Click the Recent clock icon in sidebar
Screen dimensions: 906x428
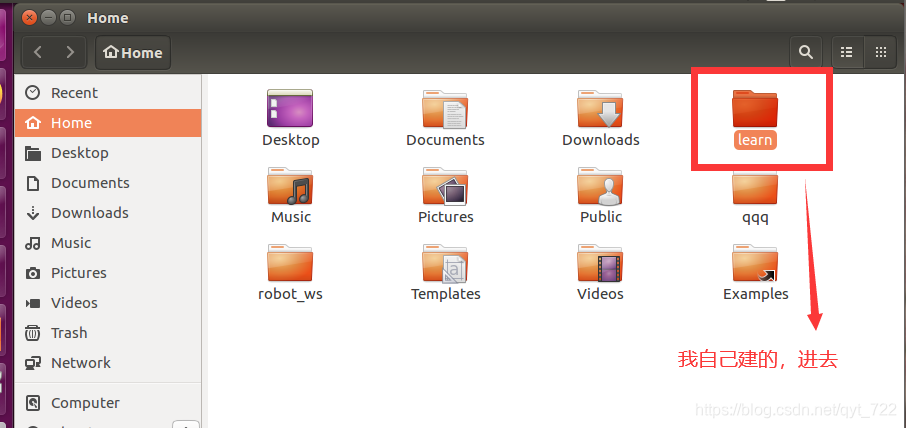(x=33, y=92)
